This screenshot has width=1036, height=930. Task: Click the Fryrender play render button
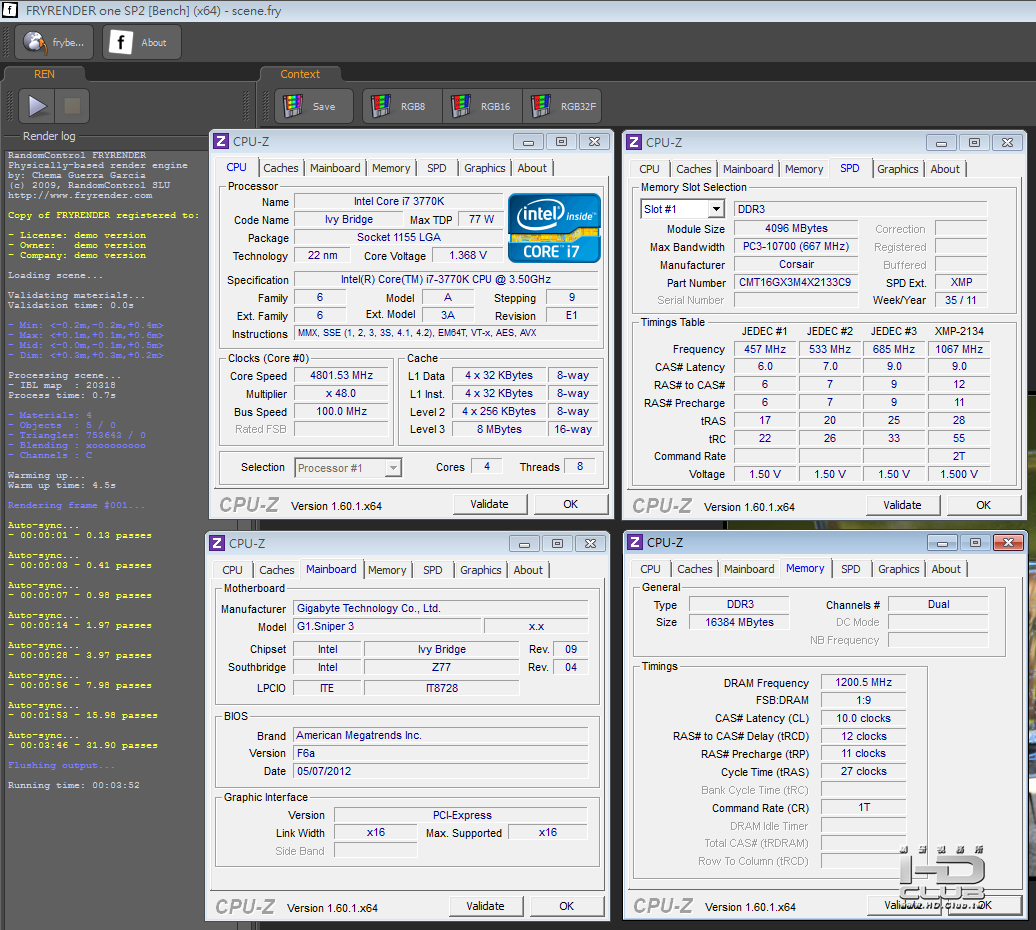point(36,106)
